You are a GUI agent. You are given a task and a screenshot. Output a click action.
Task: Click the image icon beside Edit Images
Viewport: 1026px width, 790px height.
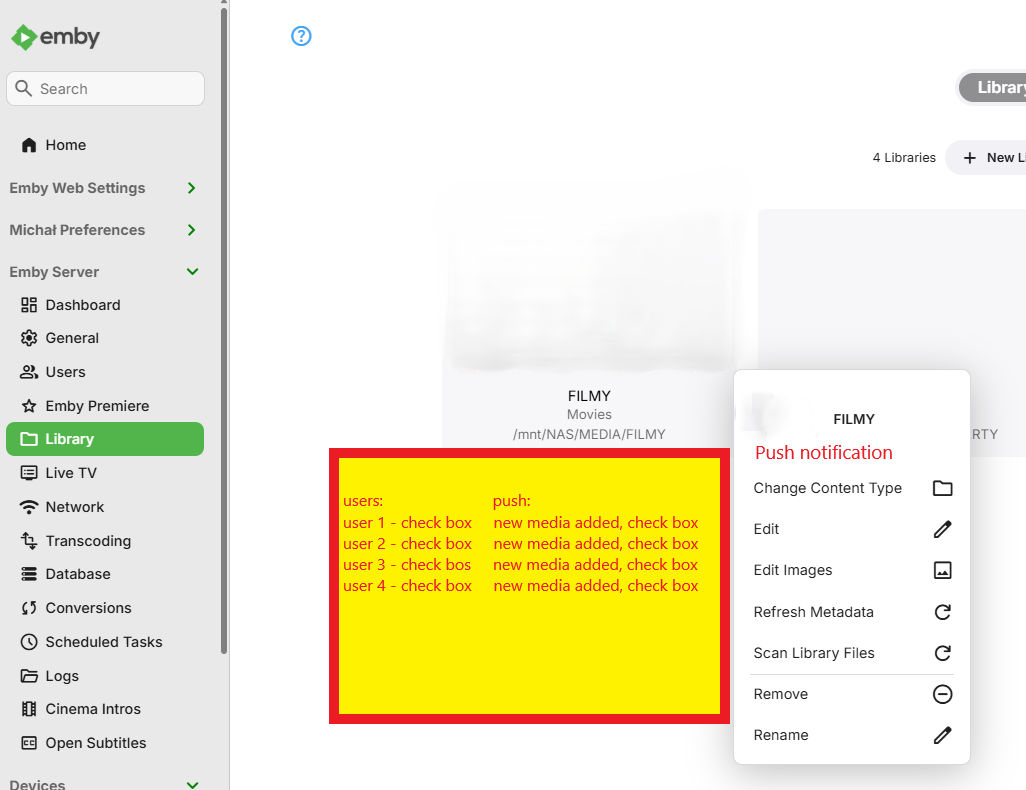coord(942,570)
